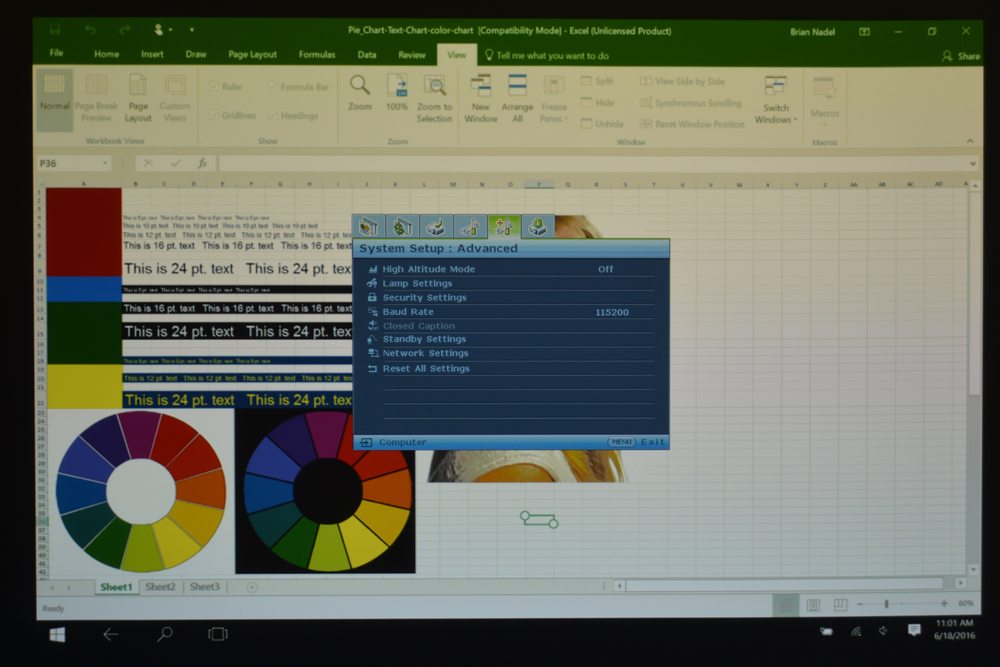Viewport: 1000px width, 667px height.
Task: Switch to Page Break Preview in ribbon
Action: coord(96,99)
